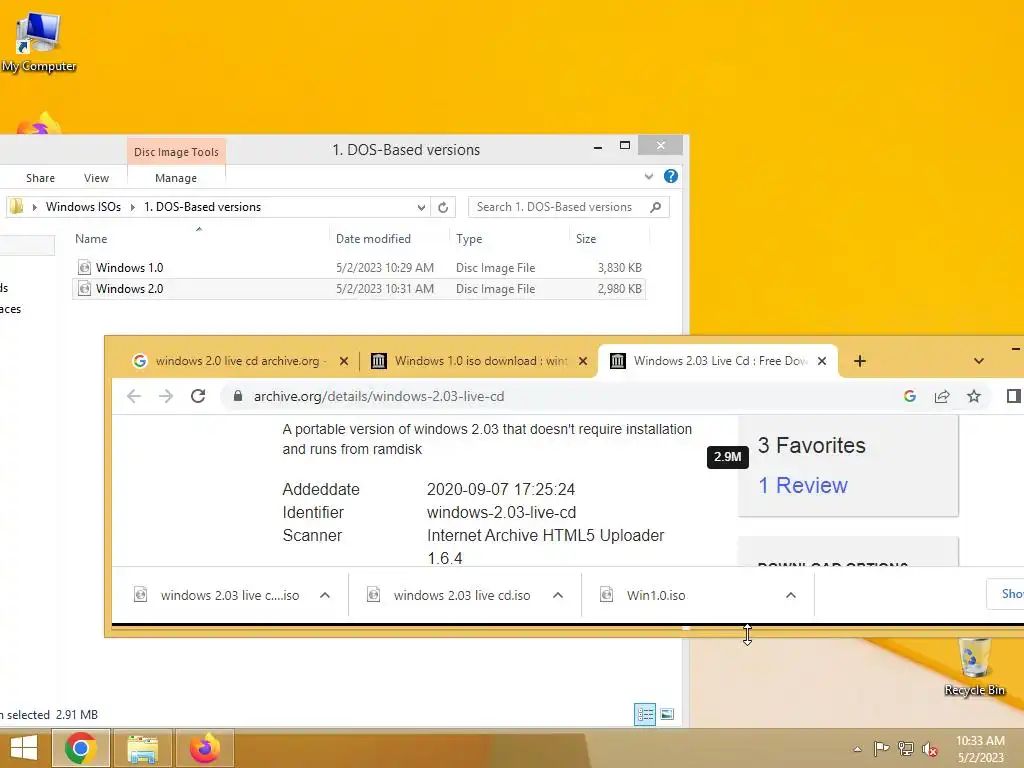Share this page from Chrome toolbar

(x=942, y=396)
